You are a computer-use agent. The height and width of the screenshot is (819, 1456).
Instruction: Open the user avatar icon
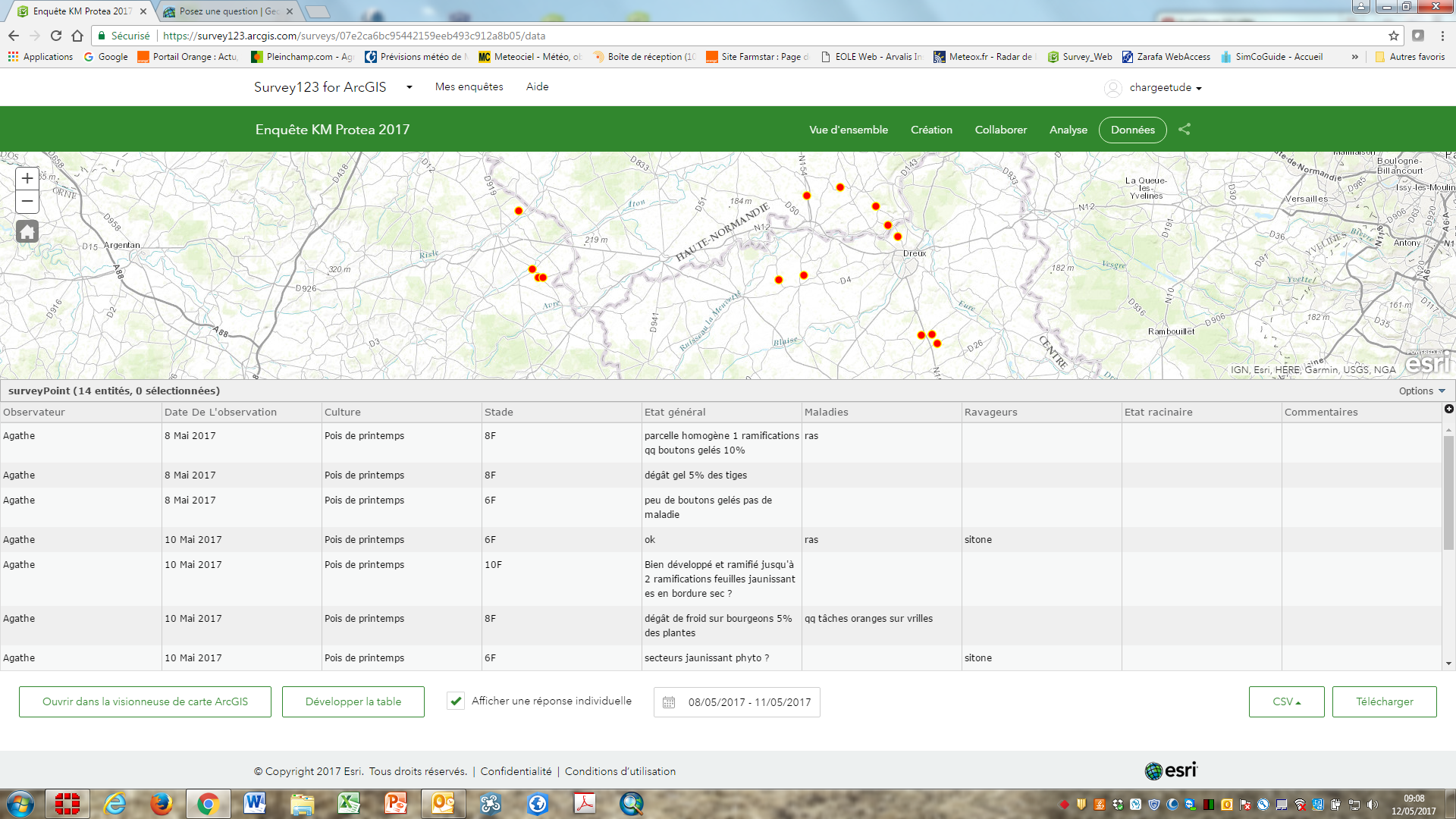1112,88
